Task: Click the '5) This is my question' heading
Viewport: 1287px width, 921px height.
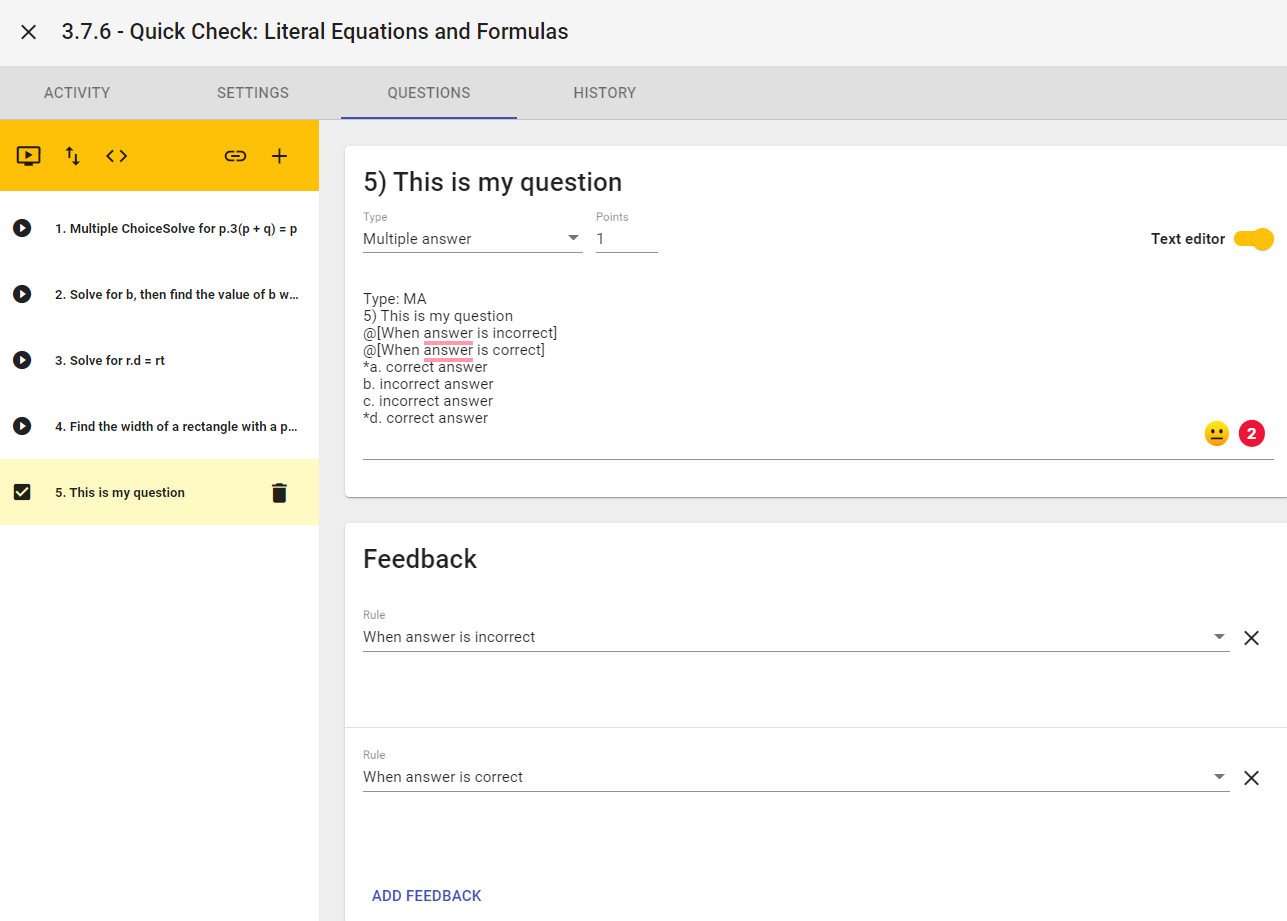Action: click(493, 182)
